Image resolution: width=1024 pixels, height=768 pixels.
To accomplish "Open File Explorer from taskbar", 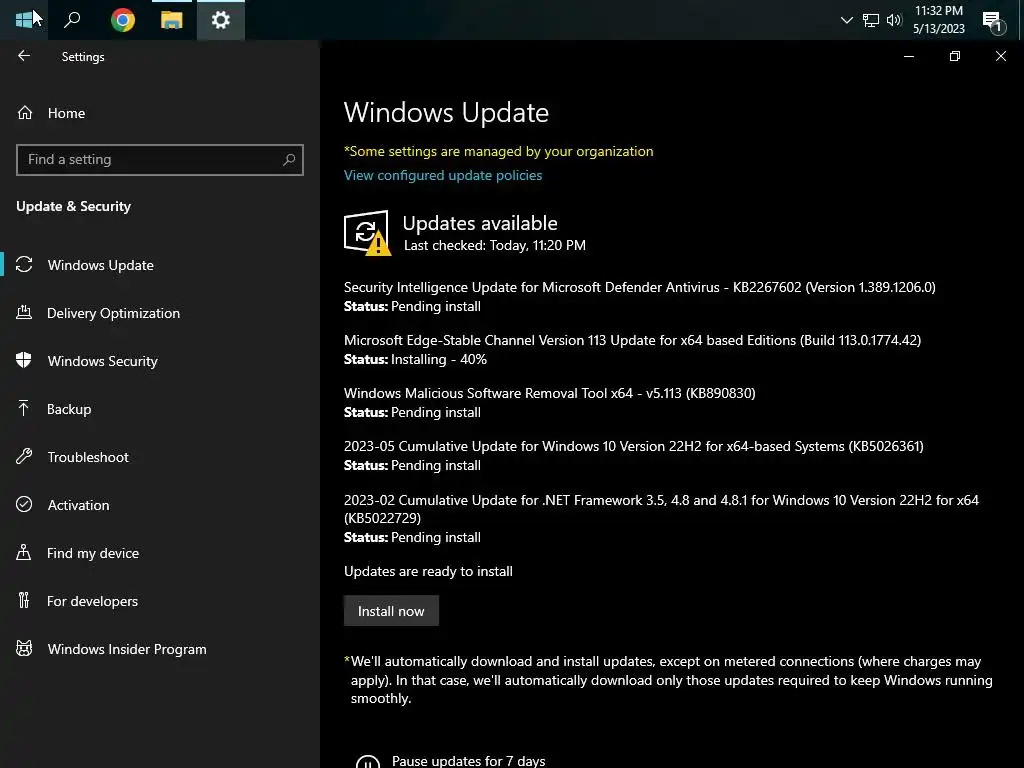I will click(172, 20).
